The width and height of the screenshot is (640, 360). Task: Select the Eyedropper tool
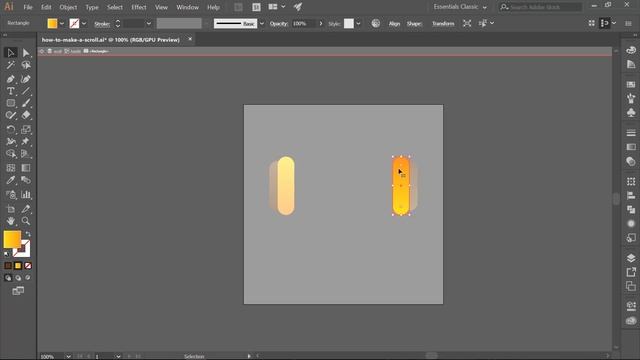coord(11,180)
